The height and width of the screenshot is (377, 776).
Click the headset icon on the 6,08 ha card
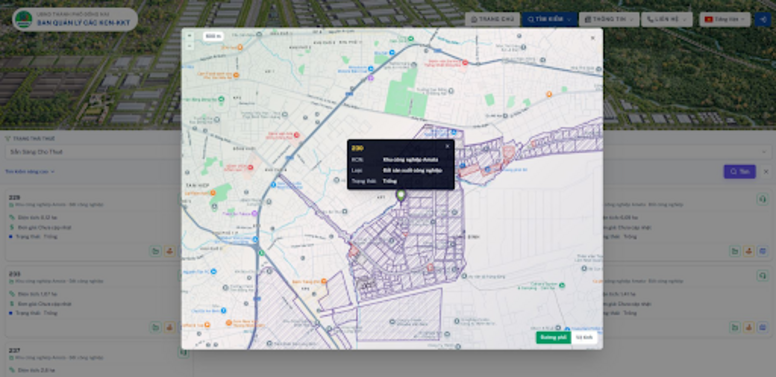point(762,199)
